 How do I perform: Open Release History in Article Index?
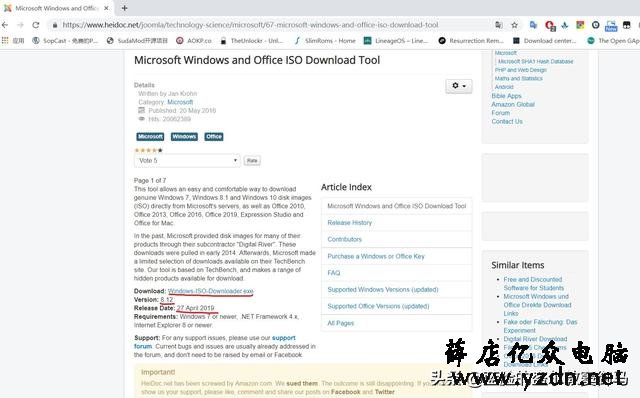[x=350, y=223]
